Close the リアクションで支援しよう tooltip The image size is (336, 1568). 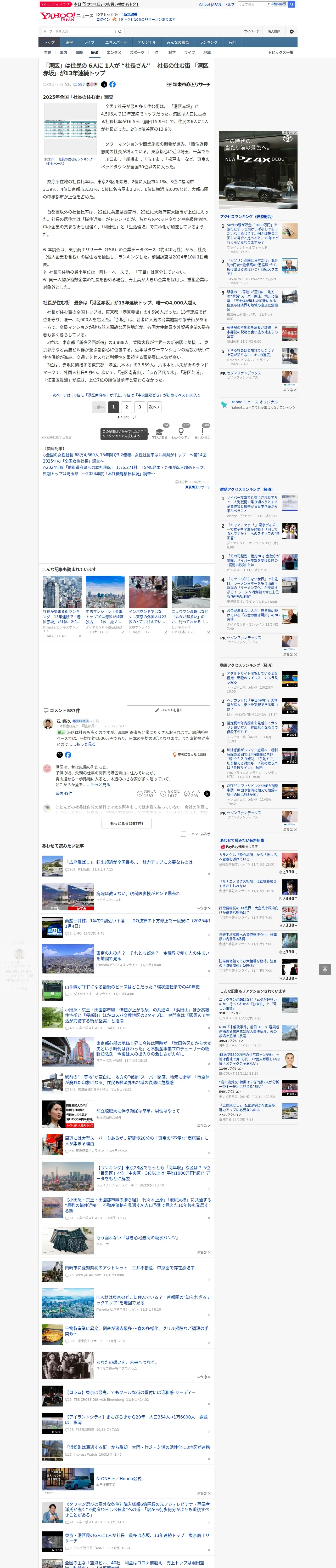click(145, 431)
